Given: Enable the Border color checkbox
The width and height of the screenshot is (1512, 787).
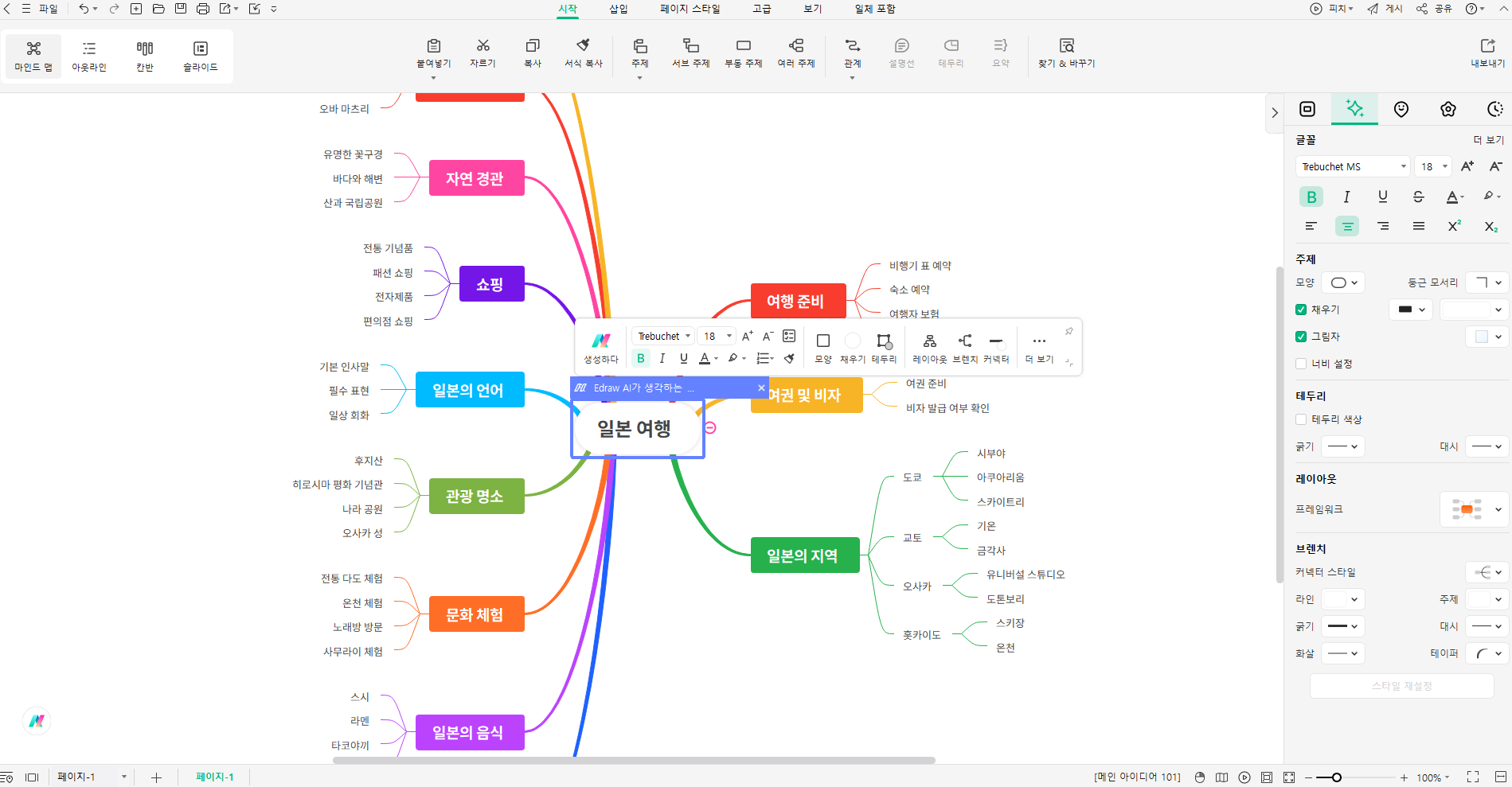Looking at the screenshot, I should (x=1301, y=419).
